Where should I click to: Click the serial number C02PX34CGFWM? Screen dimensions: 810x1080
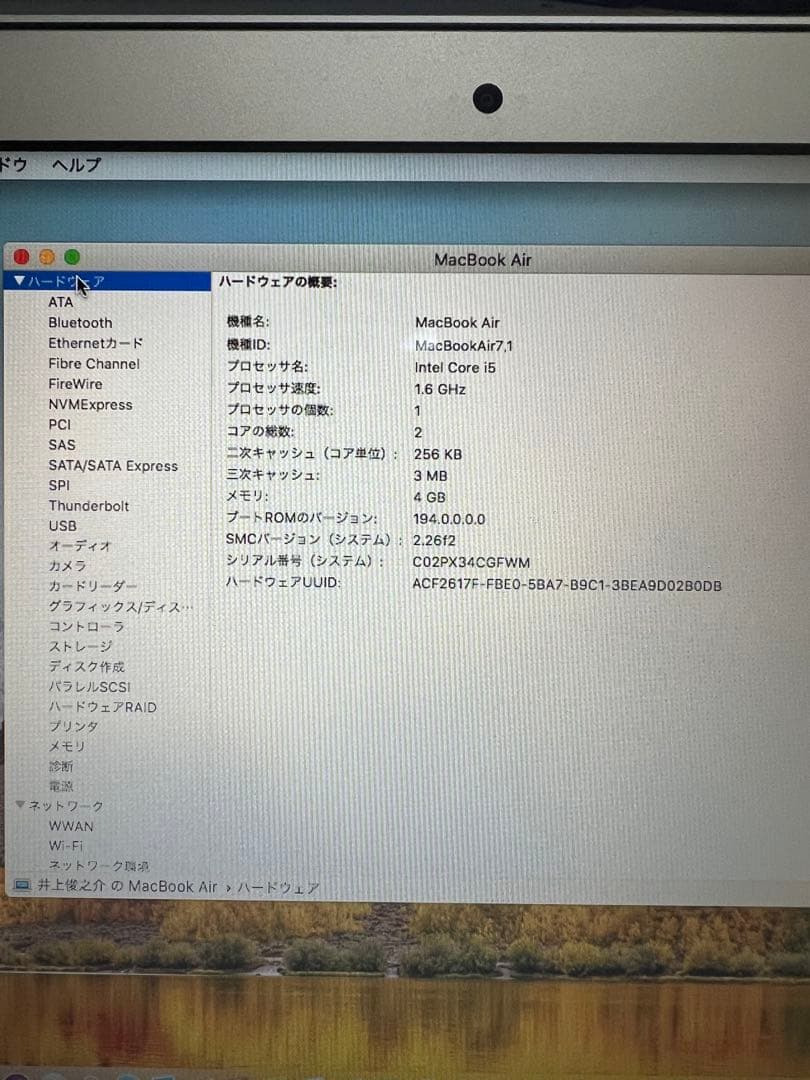[471, 562]
